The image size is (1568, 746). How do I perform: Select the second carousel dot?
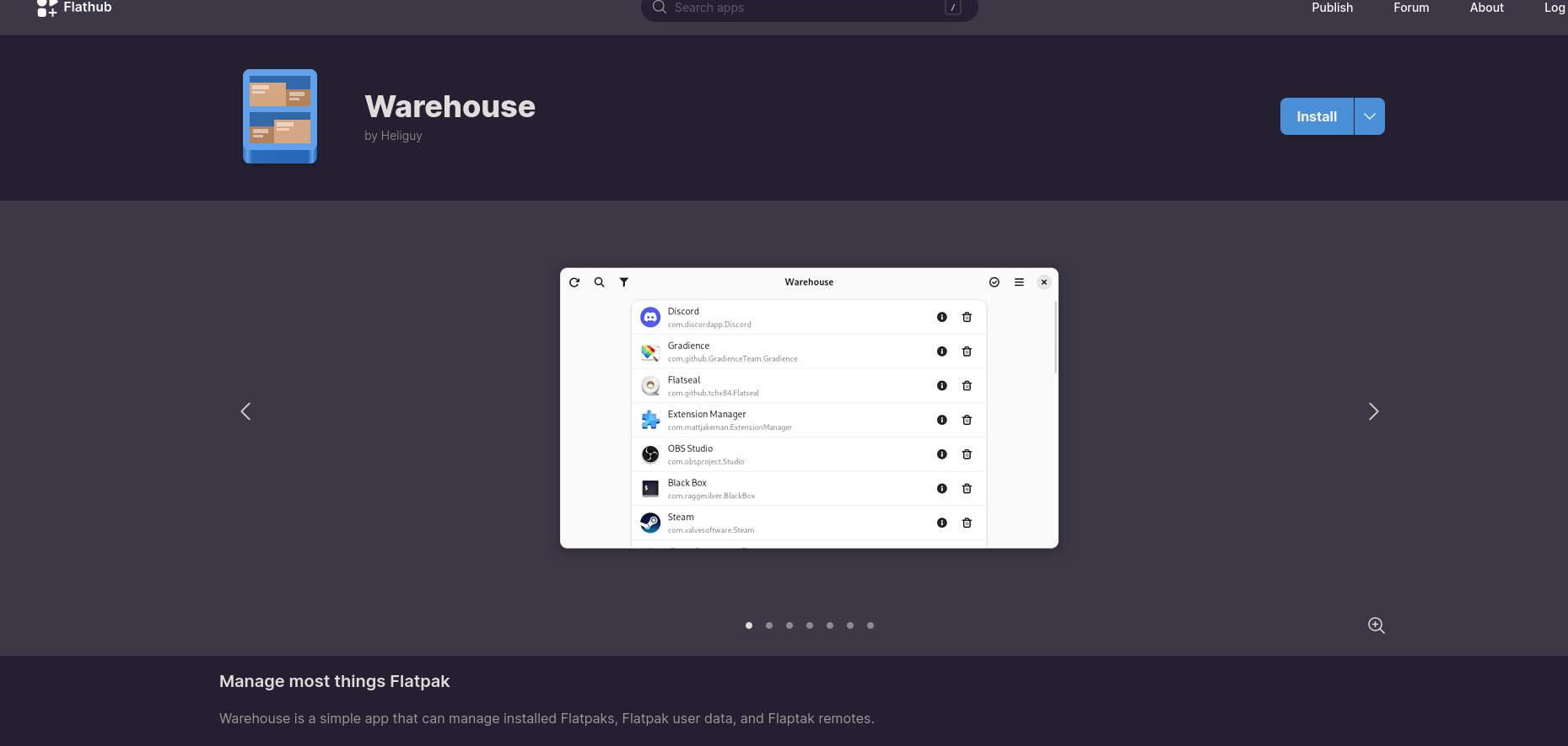pyautogui.click(x=769, y=625)
